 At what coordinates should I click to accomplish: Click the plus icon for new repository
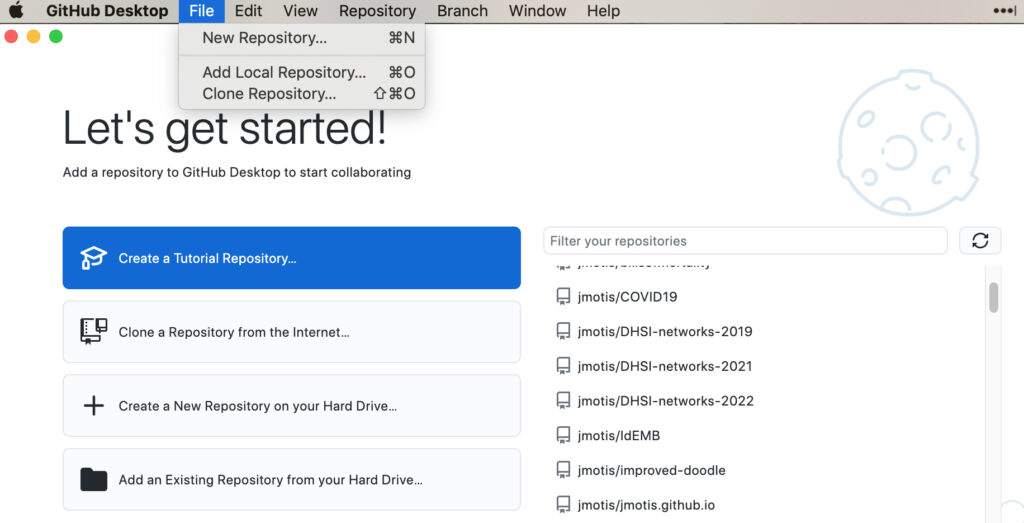click(x=93, y=405)
